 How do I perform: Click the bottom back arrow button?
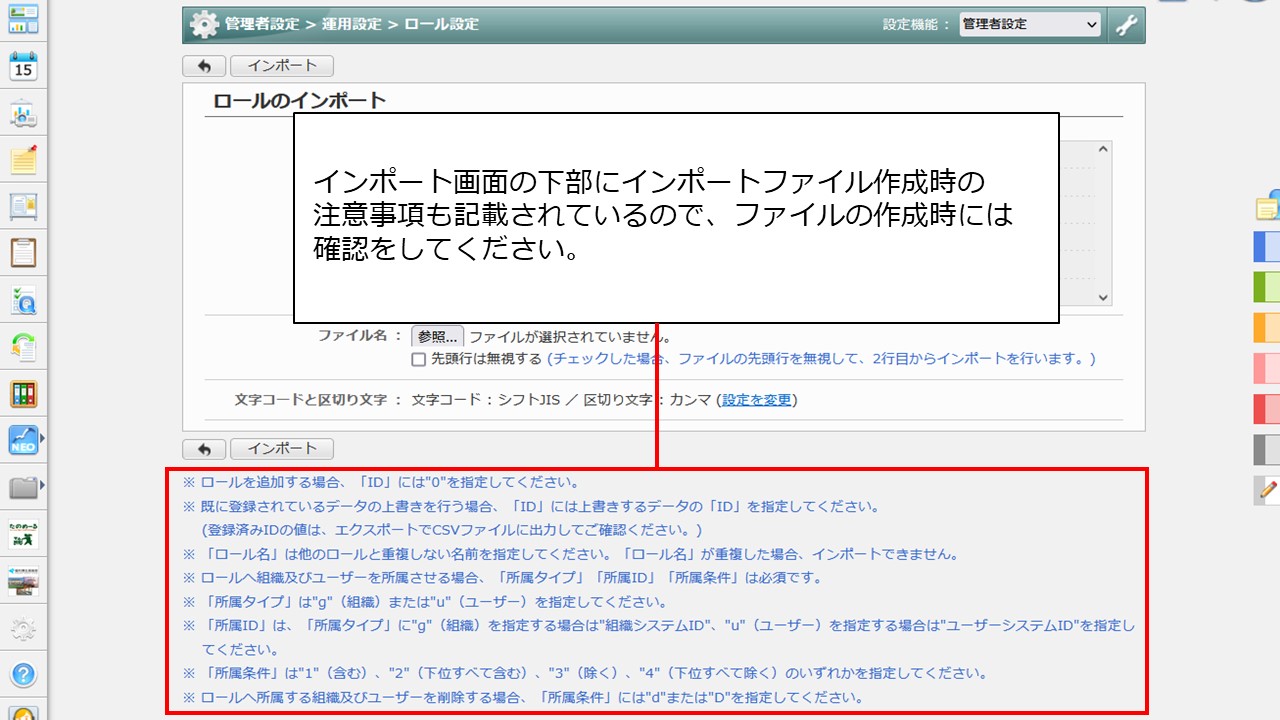pos(204,449)
